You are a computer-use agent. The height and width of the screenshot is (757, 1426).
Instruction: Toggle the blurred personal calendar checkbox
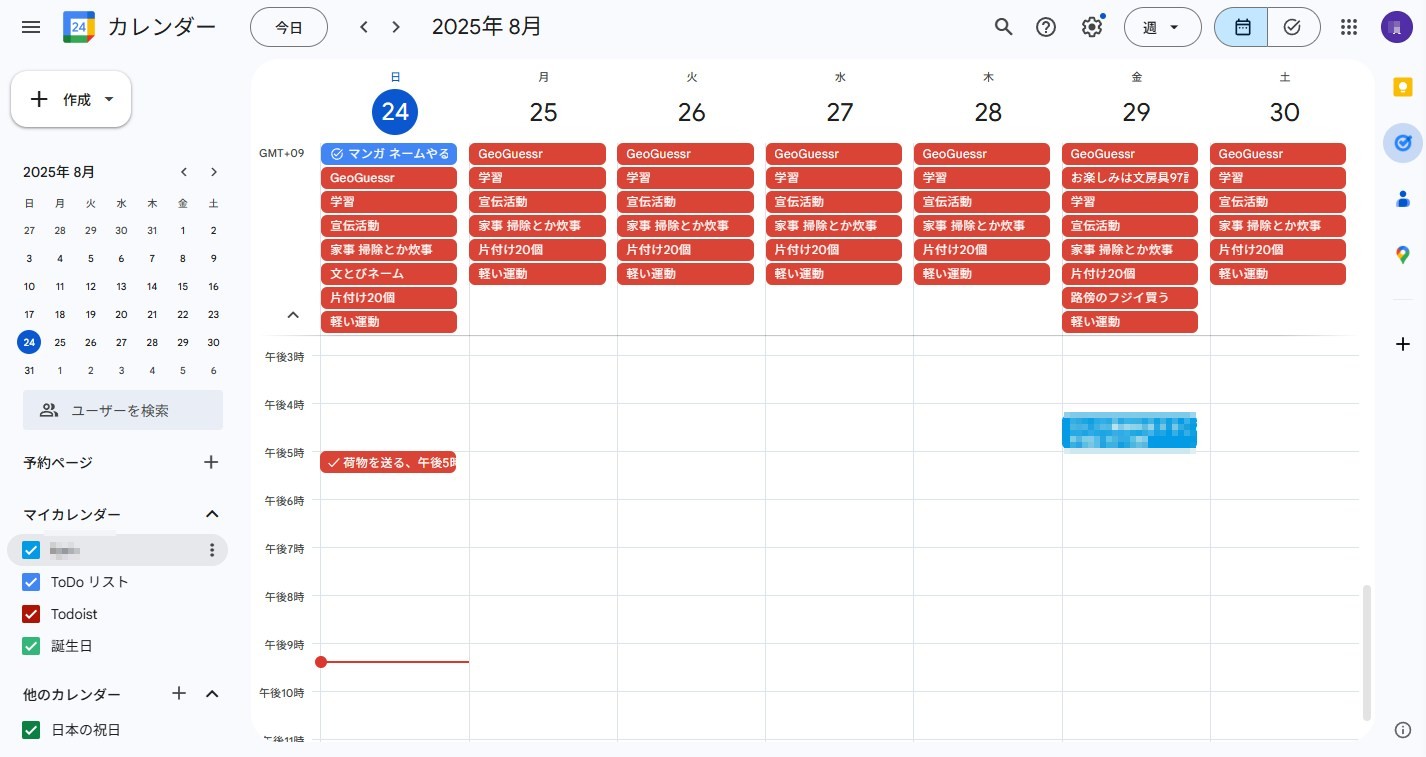tap(31, 550)
